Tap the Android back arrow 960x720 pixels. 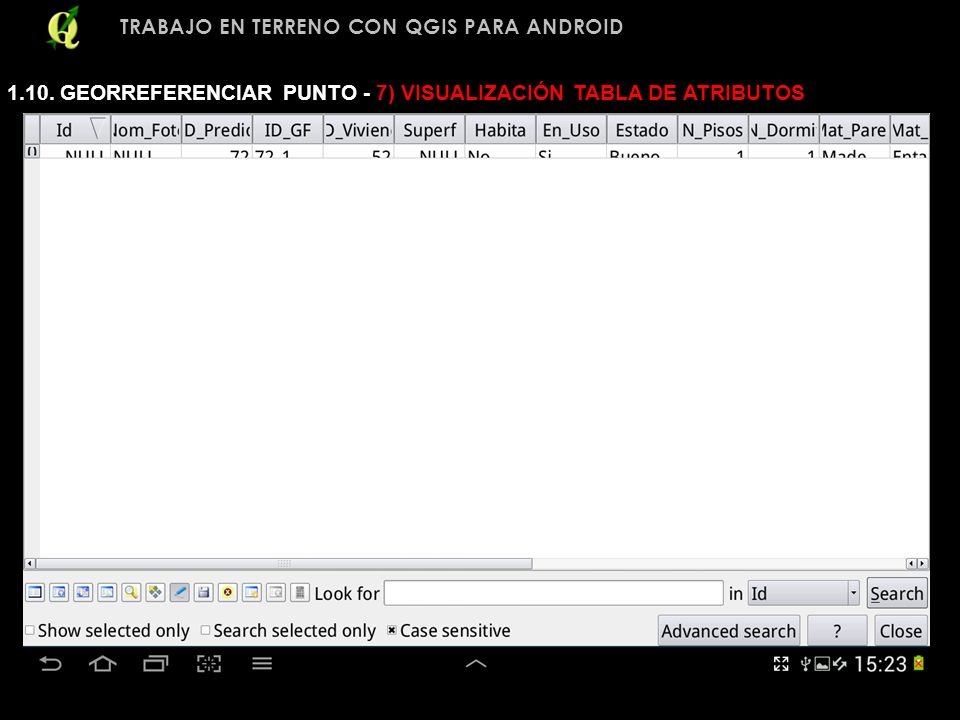tap(50, 664)
